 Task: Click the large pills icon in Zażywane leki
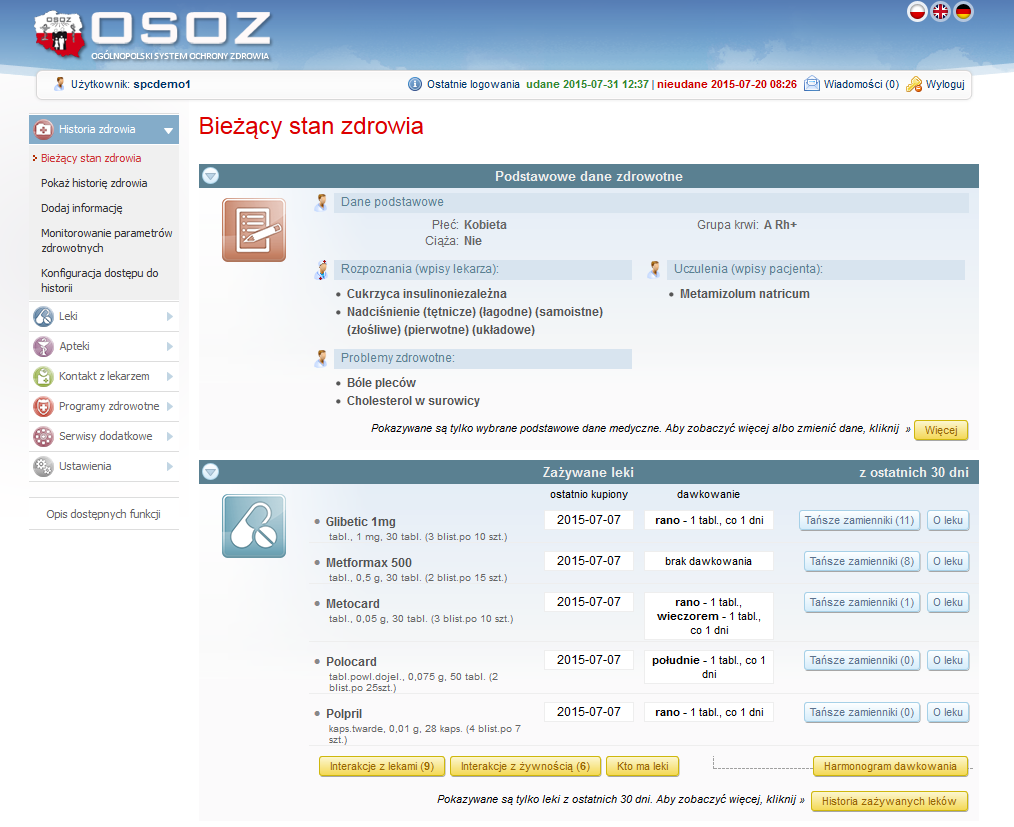tap(253, 526)
